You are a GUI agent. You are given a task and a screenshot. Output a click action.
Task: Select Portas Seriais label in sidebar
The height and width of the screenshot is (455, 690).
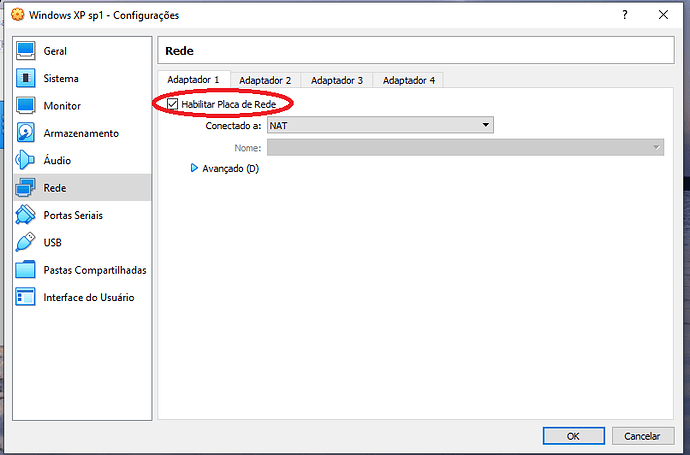(73, 215)
